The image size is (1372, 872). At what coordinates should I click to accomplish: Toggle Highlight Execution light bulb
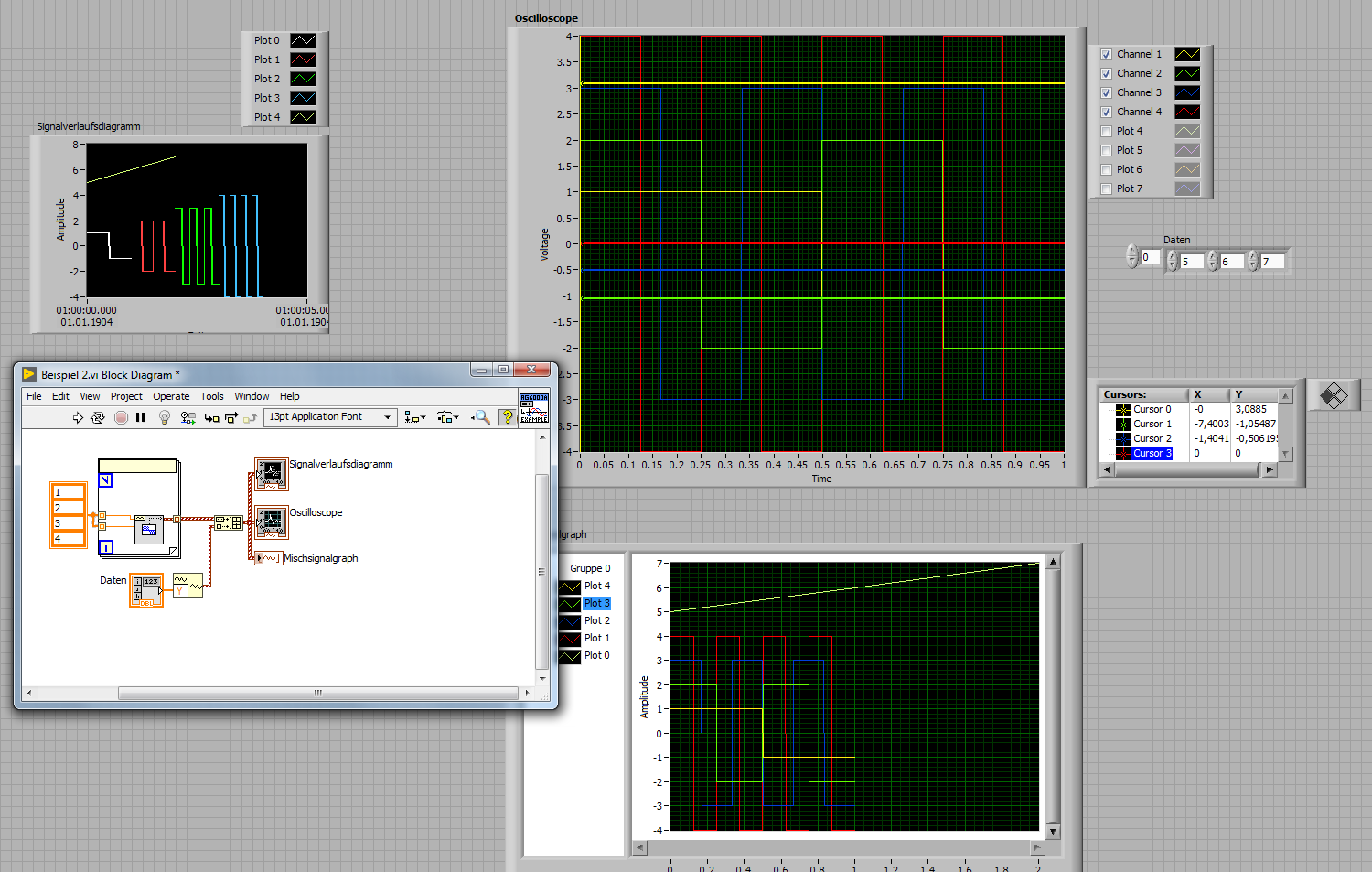(x=165, y=417)
